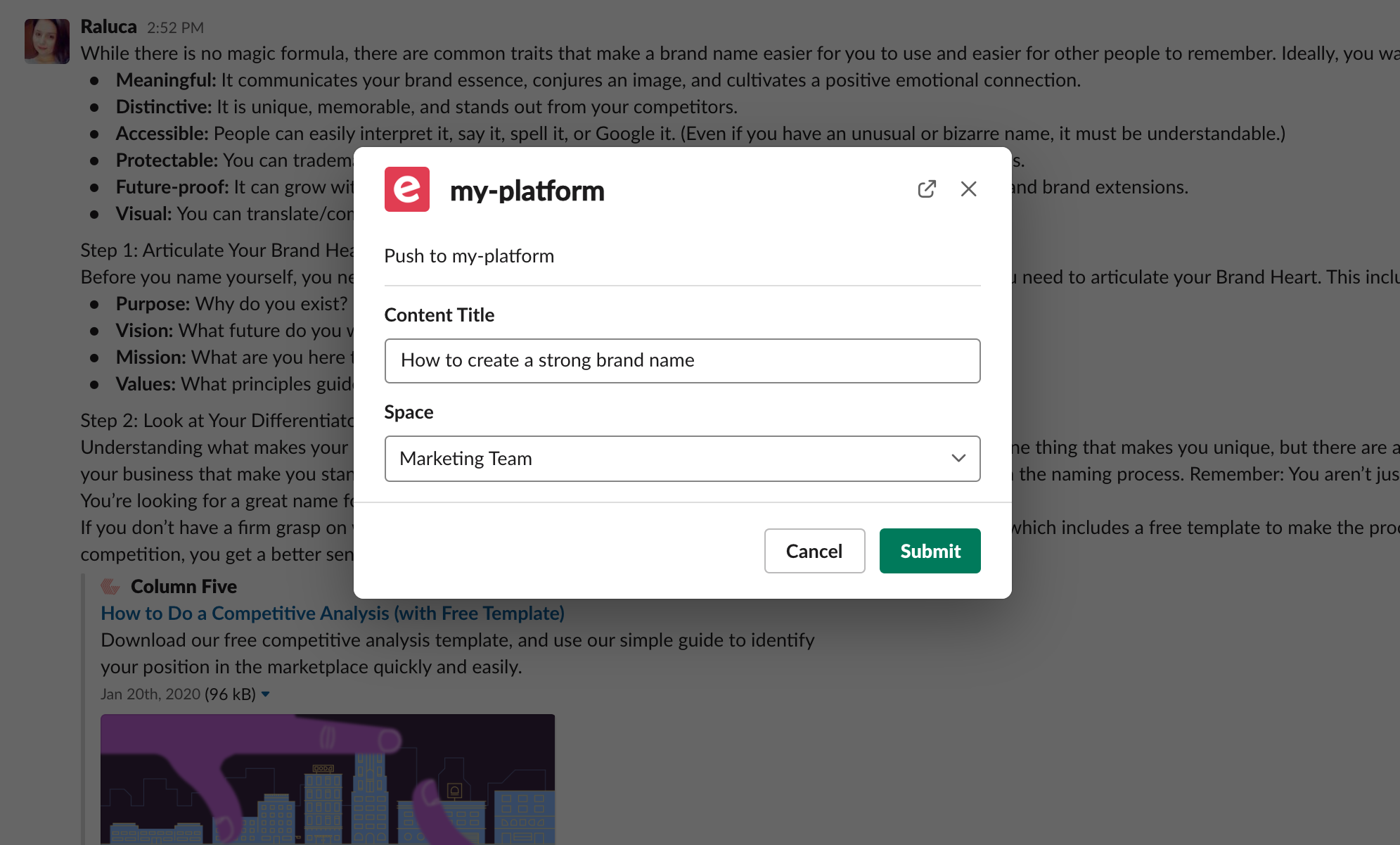Open the How to Do a Competitive Analysis link

(333, 614)
